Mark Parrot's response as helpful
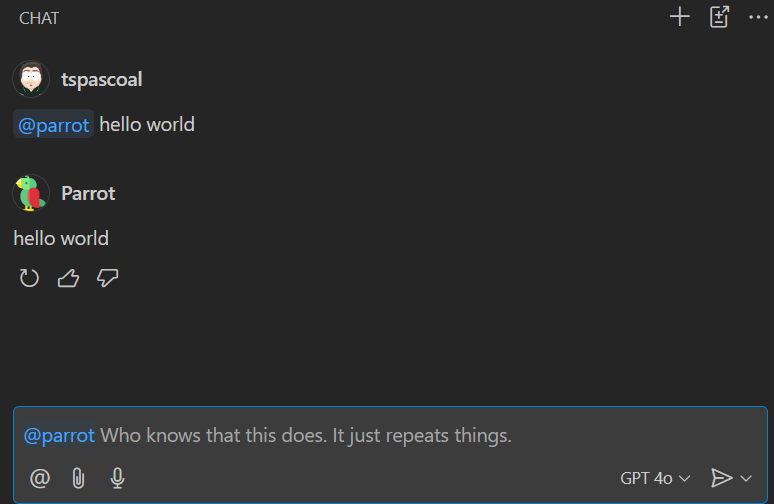Viewport: 774px width, 504px height. (68, 278)
